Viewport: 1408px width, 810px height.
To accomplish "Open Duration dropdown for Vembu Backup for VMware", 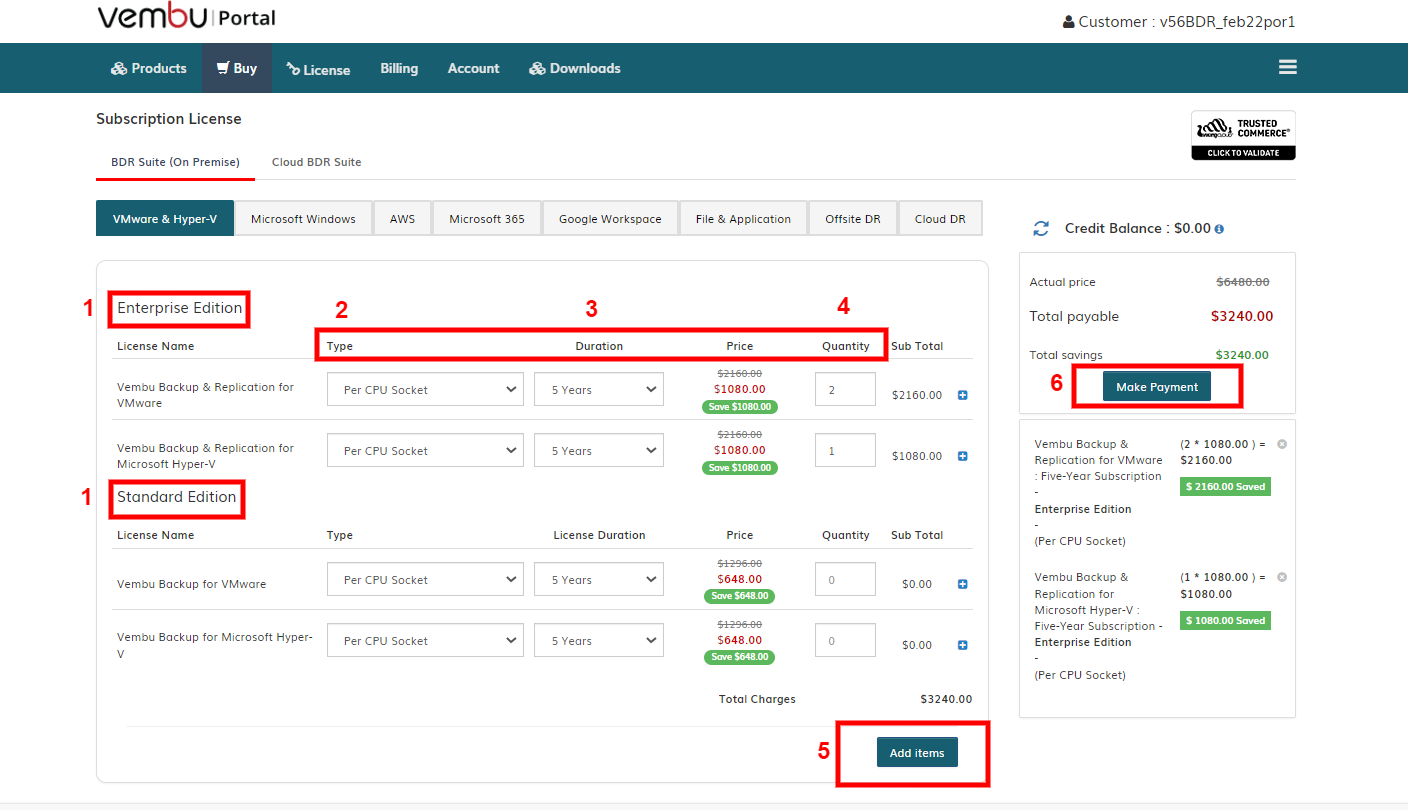I will (599, 580).
